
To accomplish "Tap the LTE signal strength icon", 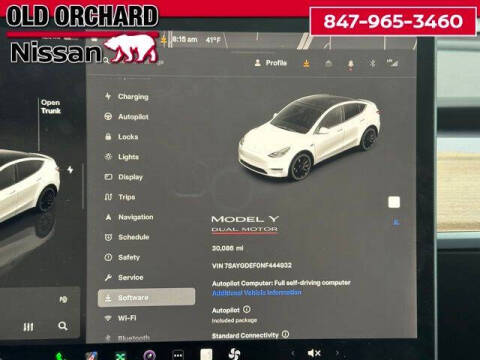I will 392,63.
